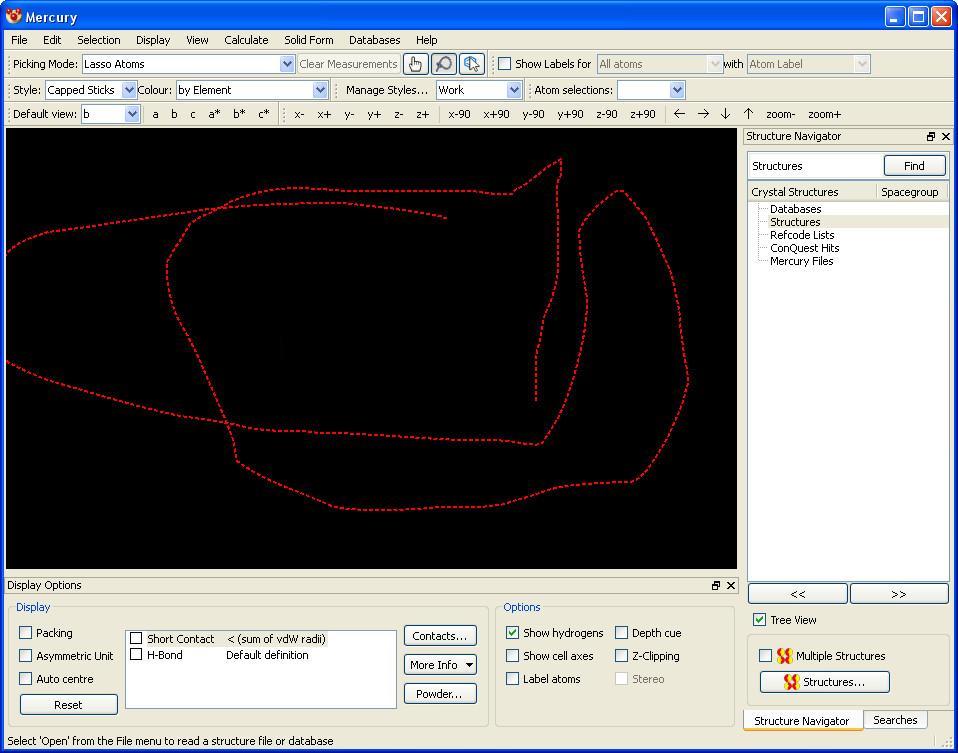View along the b* axis
The height and width of the screenshot is (753, 958).
[239, 114]
